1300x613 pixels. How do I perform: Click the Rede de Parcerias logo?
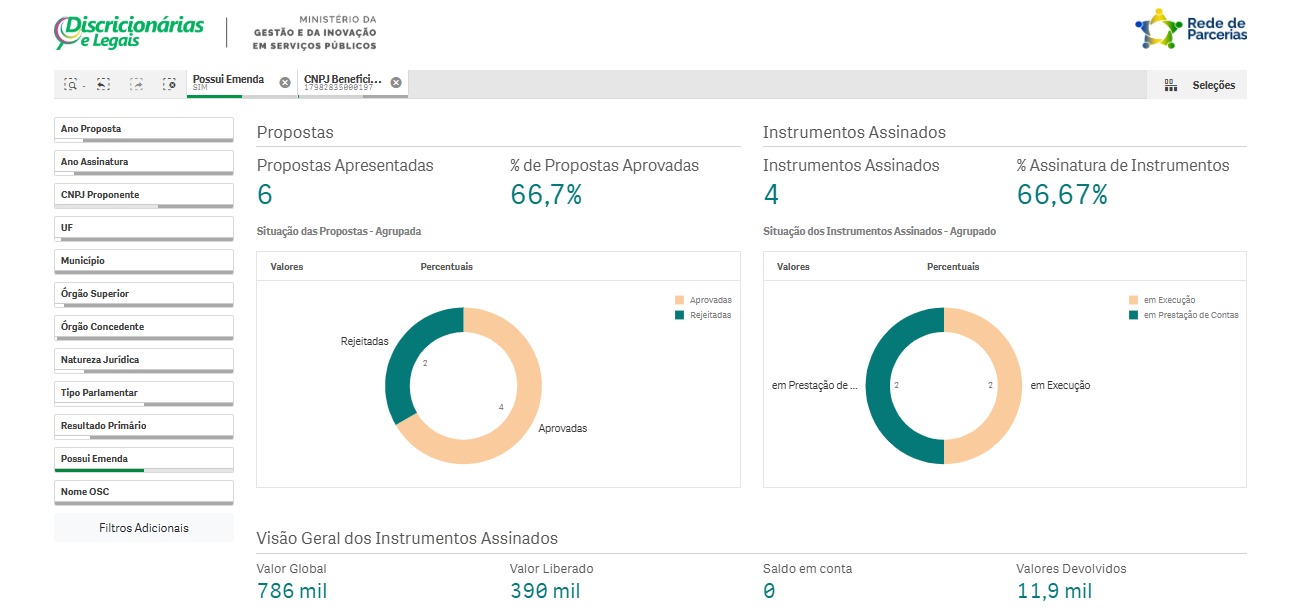[x=1191, y=30]
